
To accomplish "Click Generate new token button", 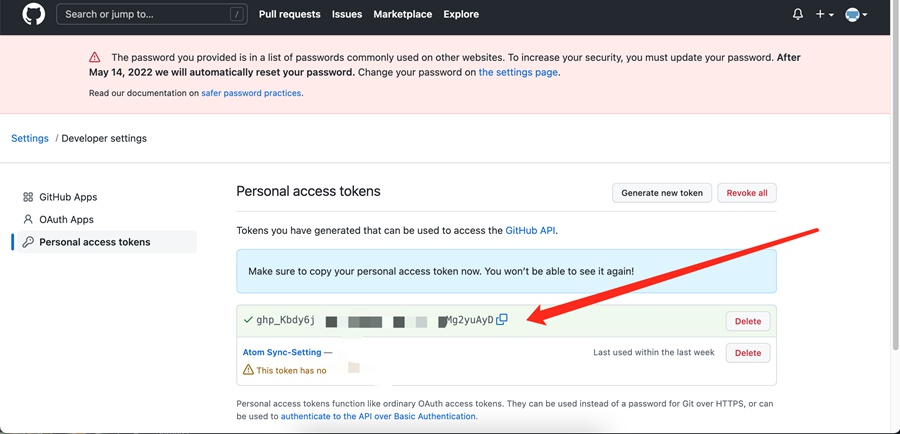I will 661,193.
